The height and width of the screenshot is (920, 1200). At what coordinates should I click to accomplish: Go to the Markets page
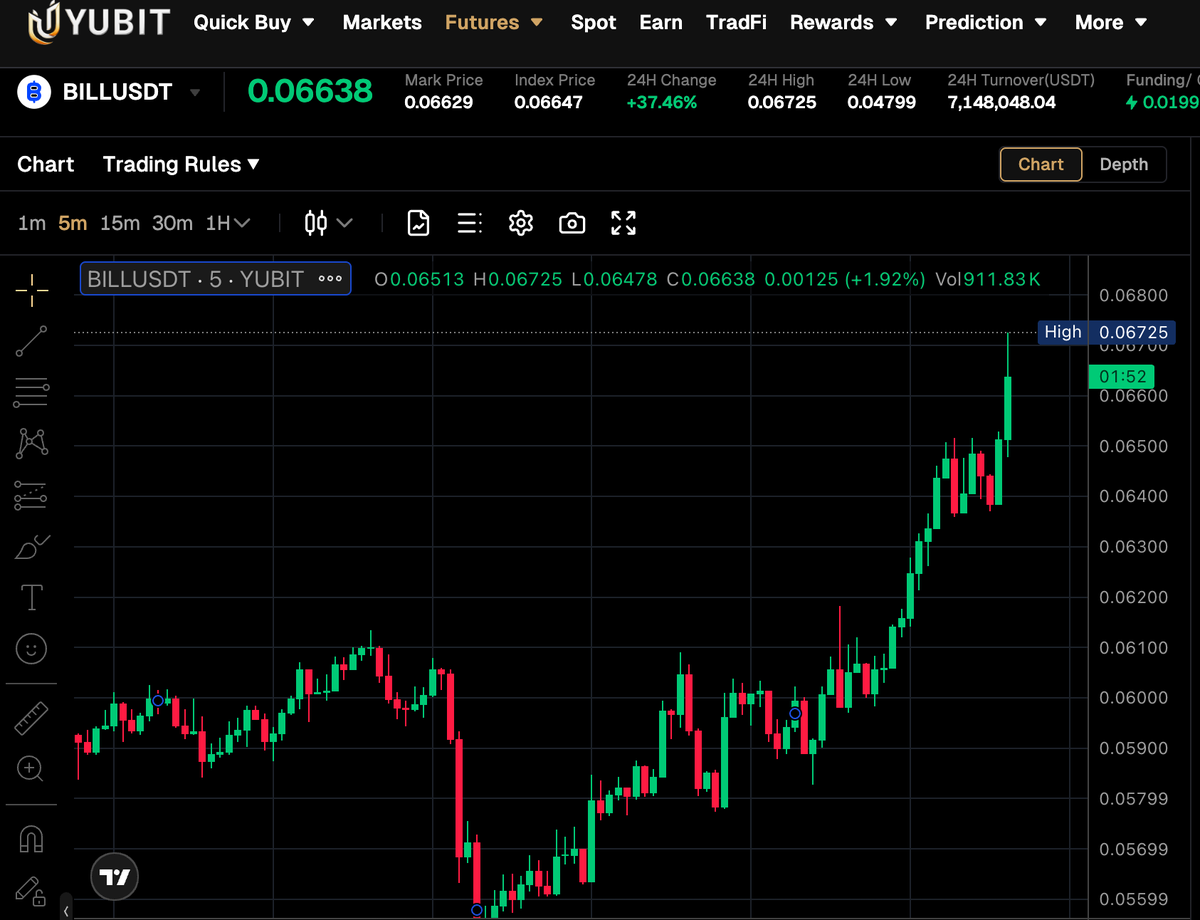tap(382, 22)
